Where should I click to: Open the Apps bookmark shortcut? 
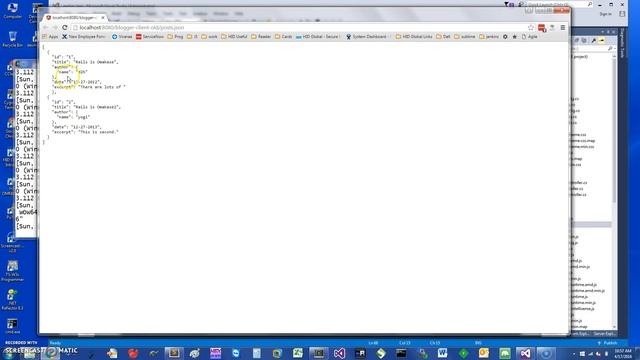pos(50,37)
